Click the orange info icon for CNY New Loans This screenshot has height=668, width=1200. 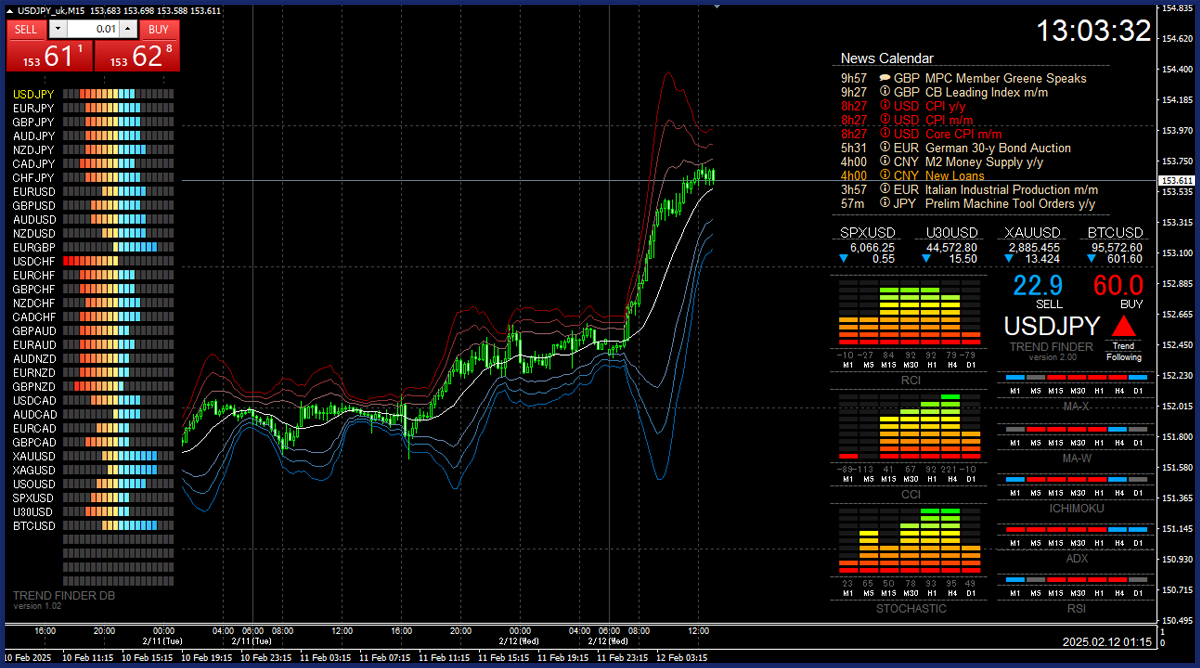[x=885, y=176]
